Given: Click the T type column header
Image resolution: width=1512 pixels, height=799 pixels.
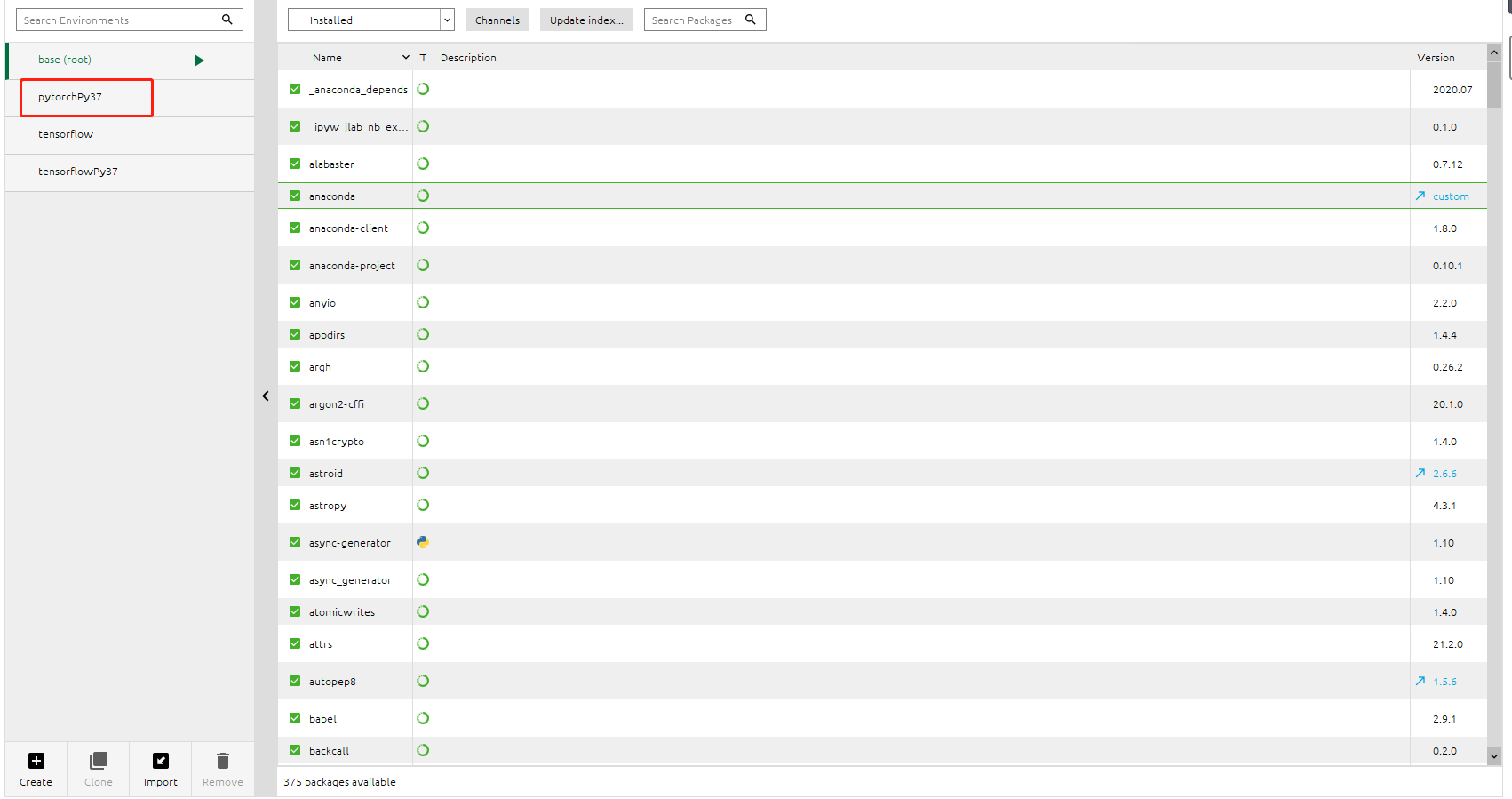Looking at the screenshot, I should 423,58.
